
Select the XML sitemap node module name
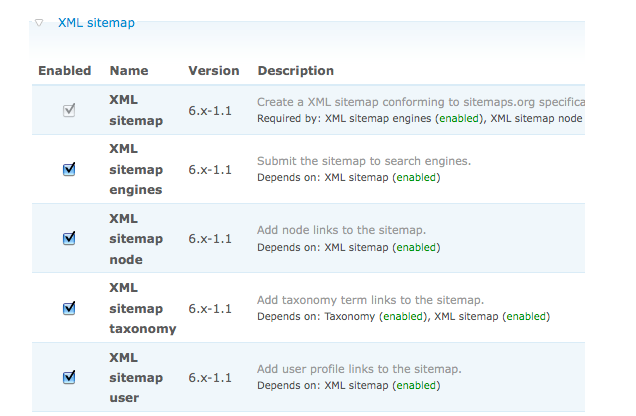(136, 239)
